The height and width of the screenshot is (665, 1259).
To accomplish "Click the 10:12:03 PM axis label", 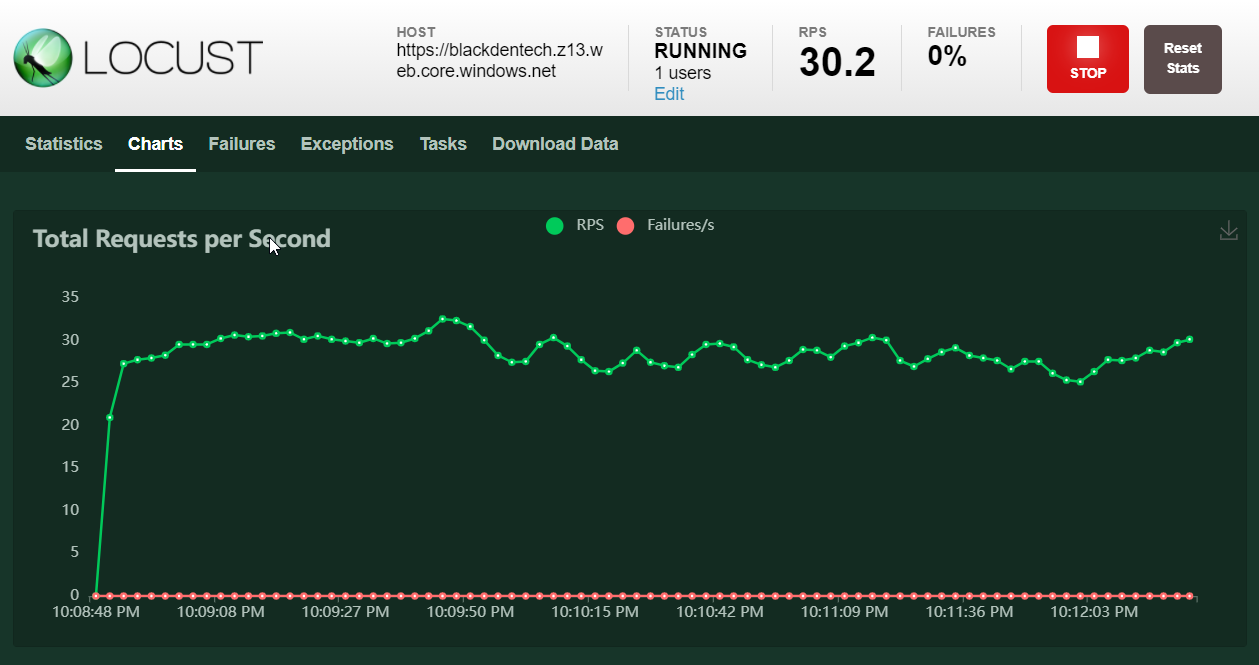I will (x=1094, y=612).
